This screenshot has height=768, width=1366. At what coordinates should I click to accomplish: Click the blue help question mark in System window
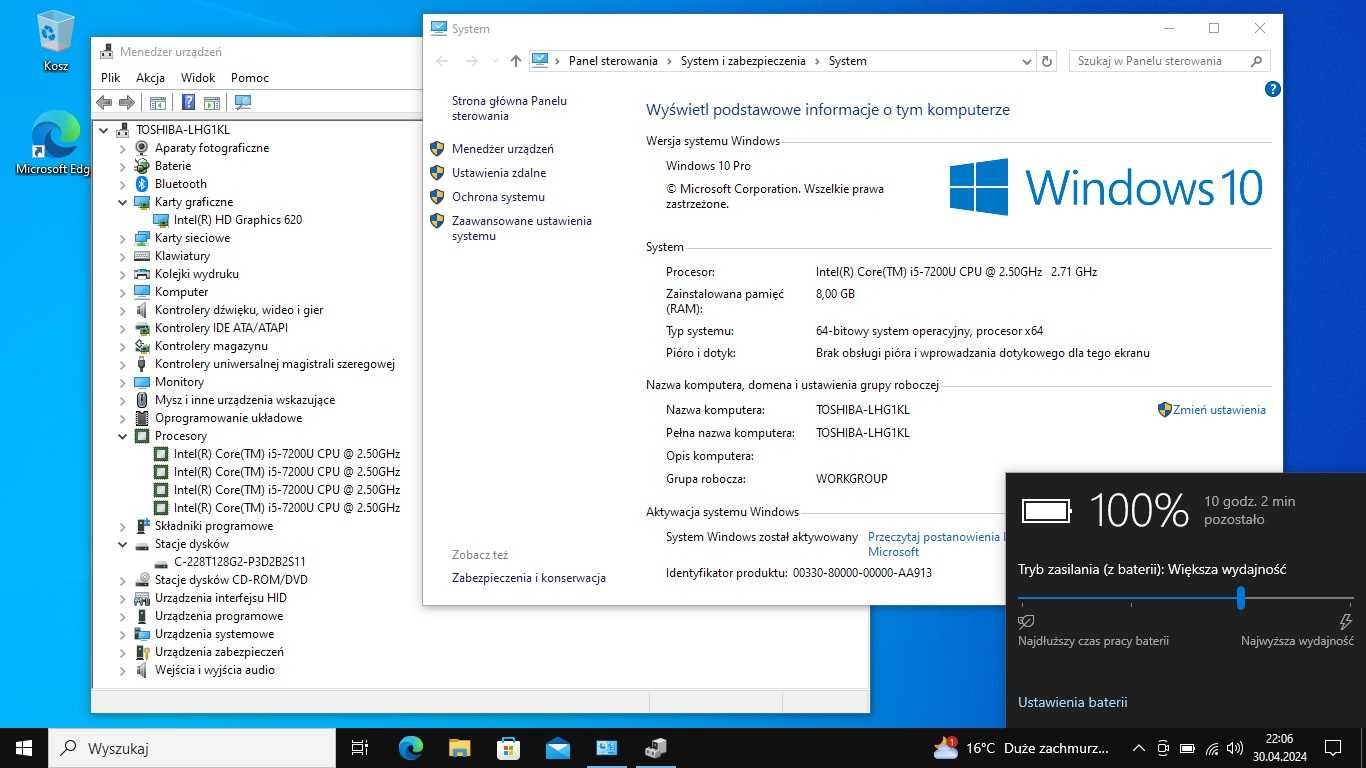[1272, 89]
